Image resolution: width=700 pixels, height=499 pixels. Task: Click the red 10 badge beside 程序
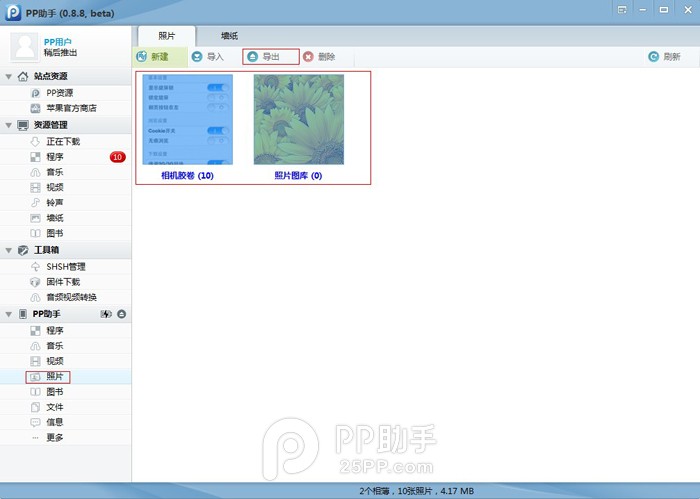(117, 157)
